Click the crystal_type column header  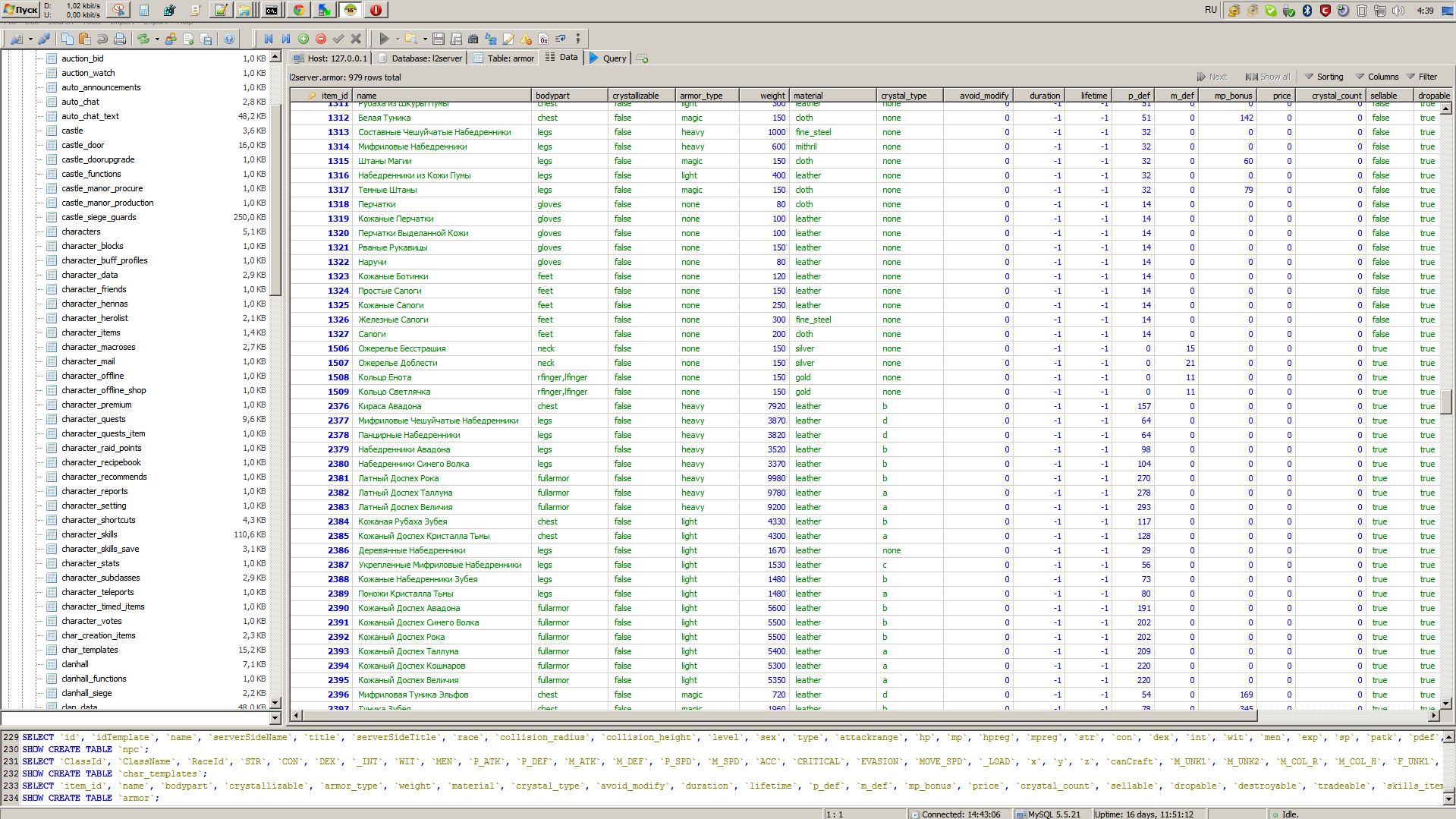[x=910, y=96]
